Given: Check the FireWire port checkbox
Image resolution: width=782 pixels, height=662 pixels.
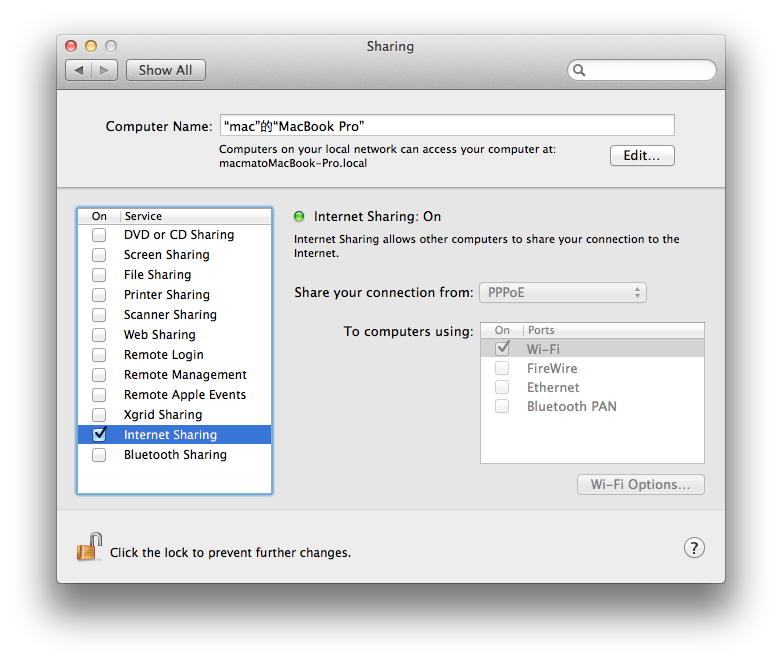Looking at the screenshot, I should tap(502, 368).
